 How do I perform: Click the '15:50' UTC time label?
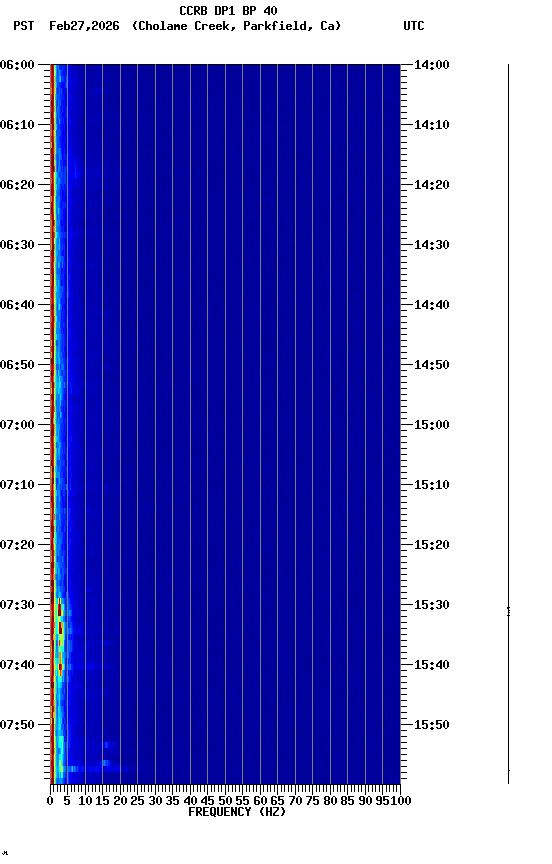pos(432,726)
